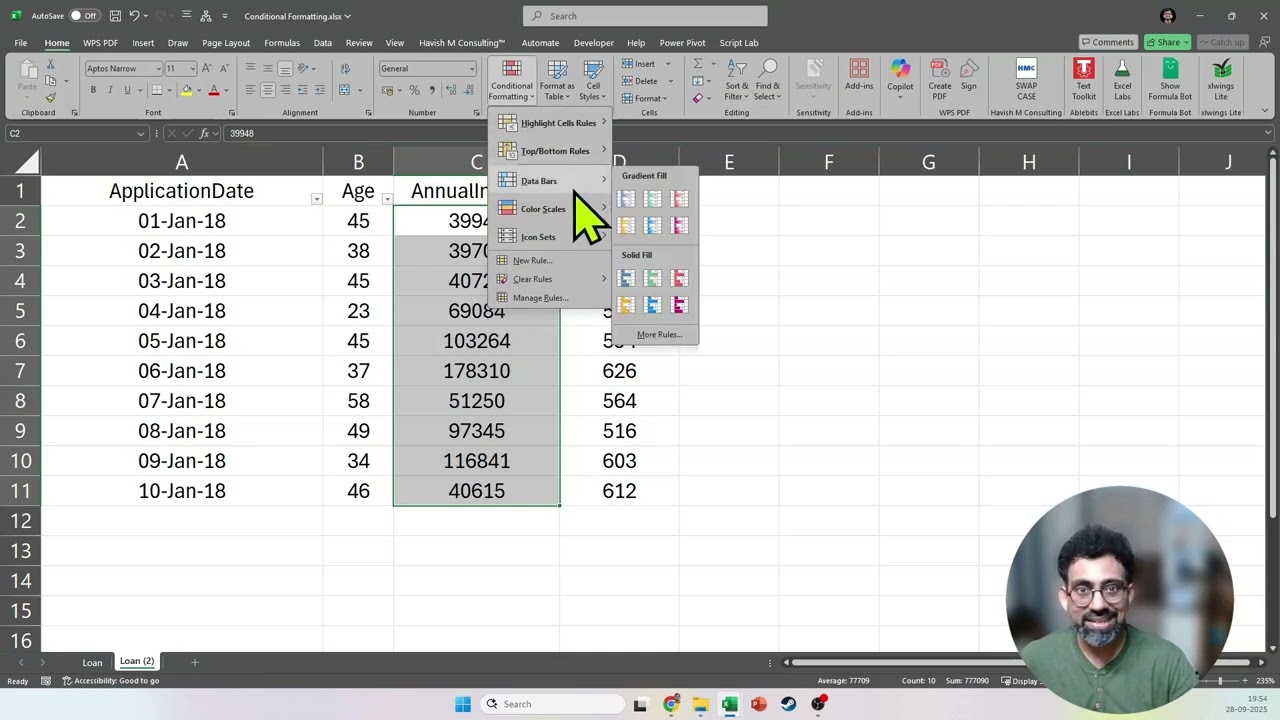The height and width of the screenshot is (720, 1280).
Task: Toggle italic formatting
Action: pos(110,90)
